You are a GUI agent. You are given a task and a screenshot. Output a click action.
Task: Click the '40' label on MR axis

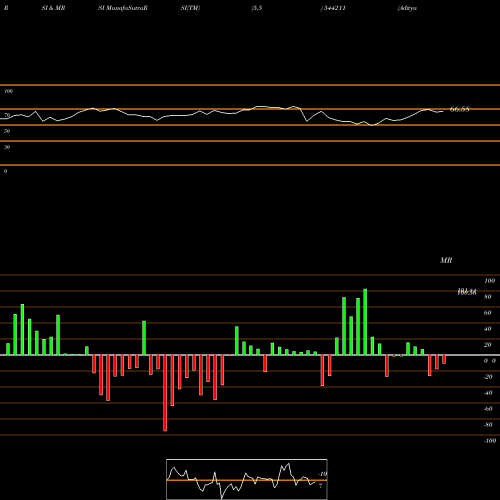[488, 329]
